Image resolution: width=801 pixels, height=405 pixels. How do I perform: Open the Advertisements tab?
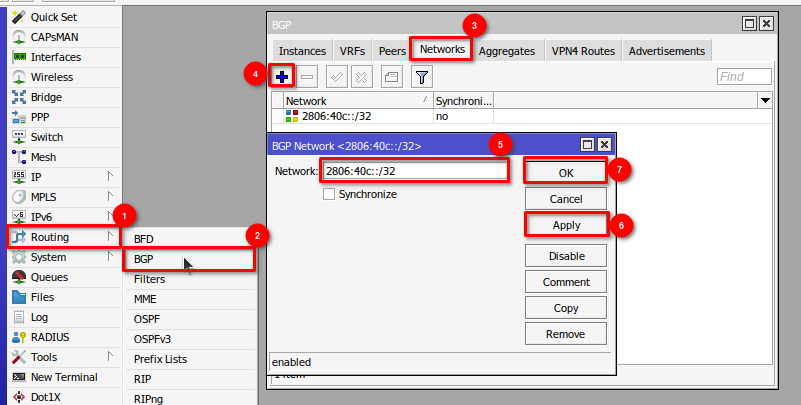667,50
